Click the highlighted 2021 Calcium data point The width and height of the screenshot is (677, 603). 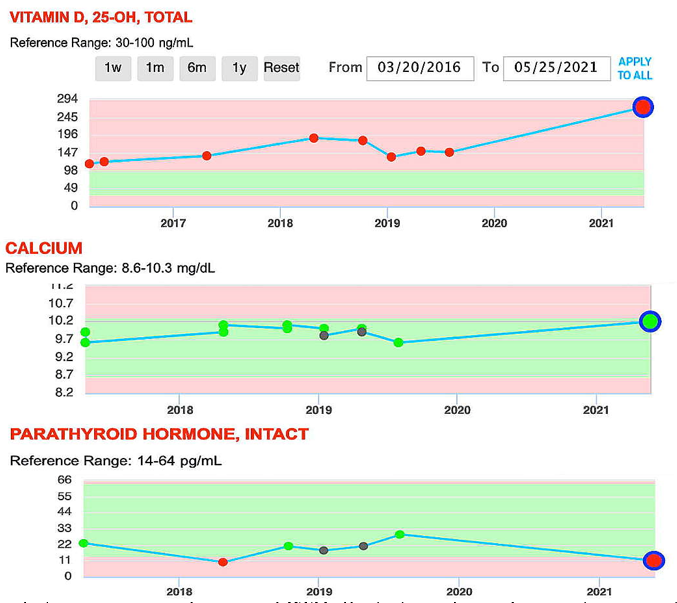tap(650, 321)
